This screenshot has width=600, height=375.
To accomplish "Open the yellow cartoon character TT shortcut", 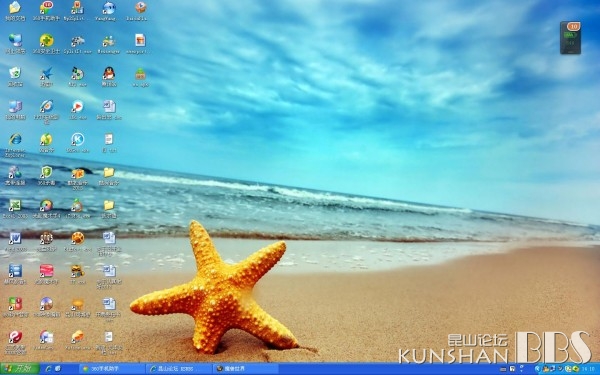I will 78,271.
